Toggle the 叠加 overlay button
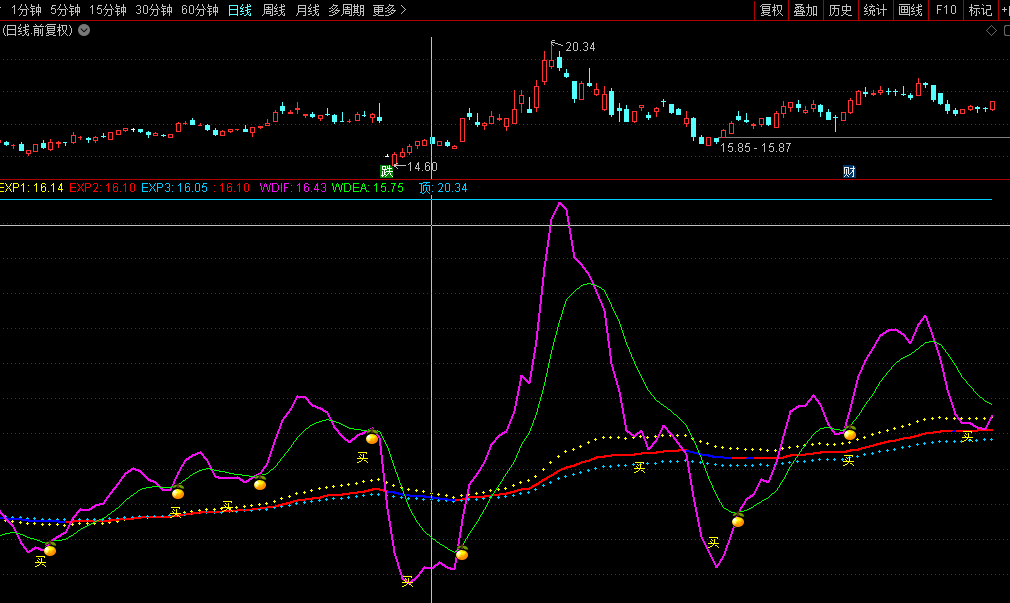 [805, 10]
